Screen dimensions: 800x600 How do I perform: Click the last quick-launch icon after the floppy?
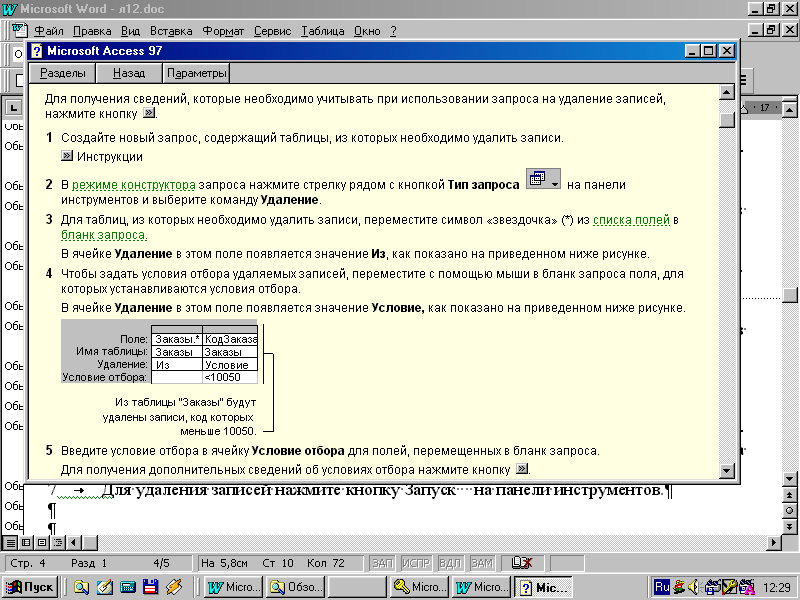[173, 587]
